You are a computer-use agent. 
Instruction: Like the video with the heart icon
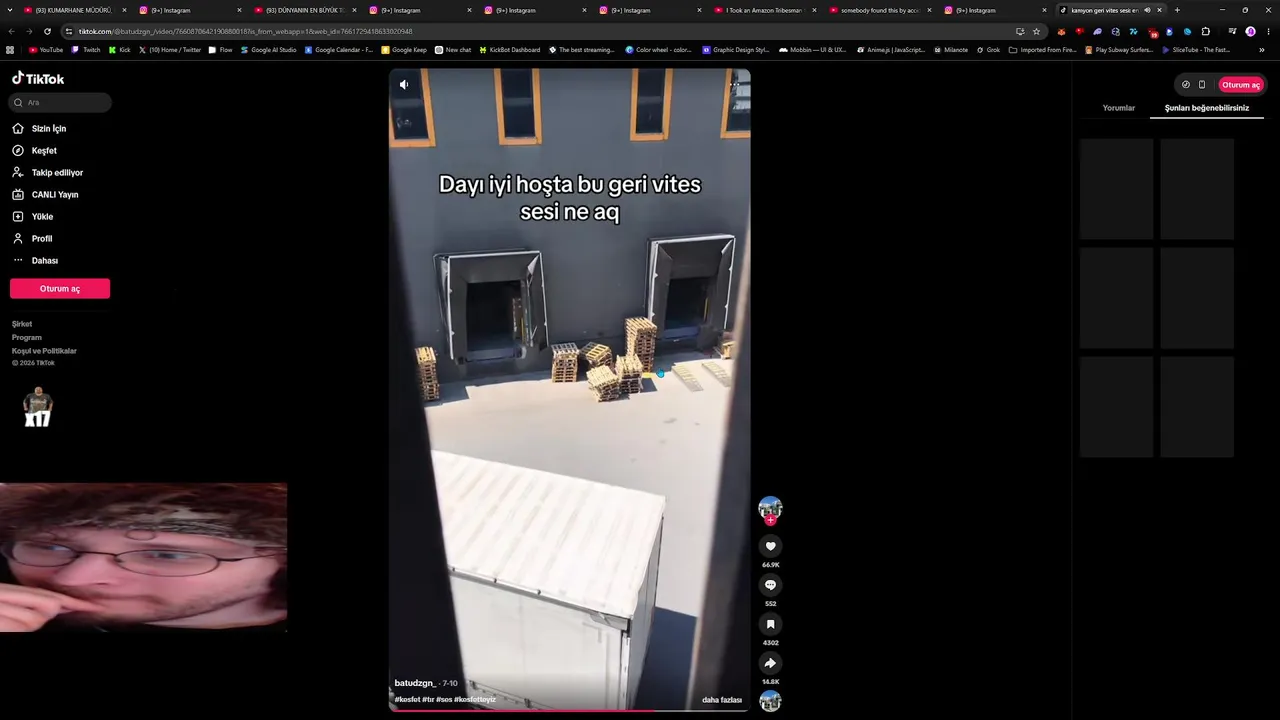pos(770,546)
